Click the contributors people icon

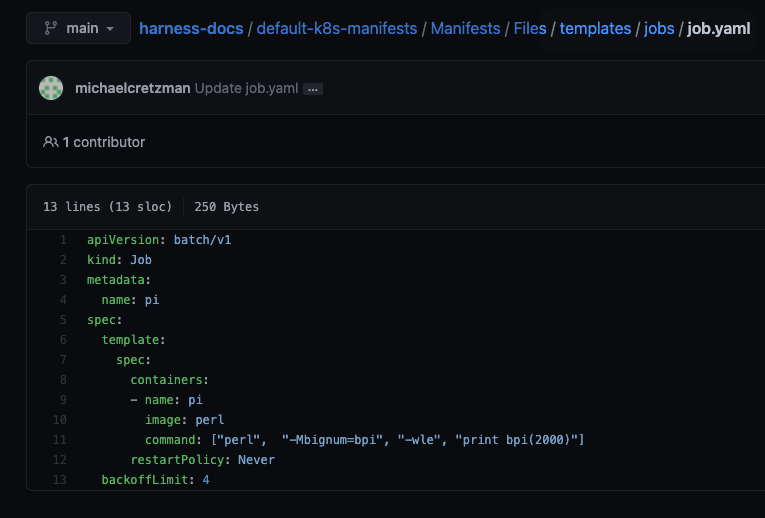[50, 142]
